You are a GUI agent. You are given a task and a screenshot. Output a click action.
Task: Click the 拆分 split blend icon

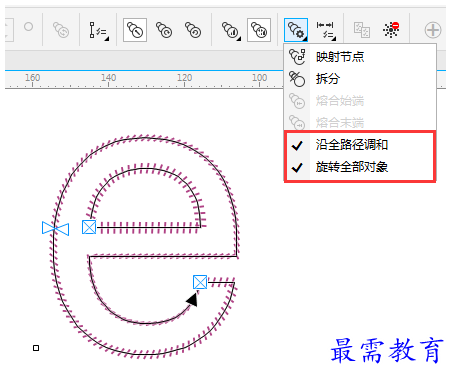point(297,79)
